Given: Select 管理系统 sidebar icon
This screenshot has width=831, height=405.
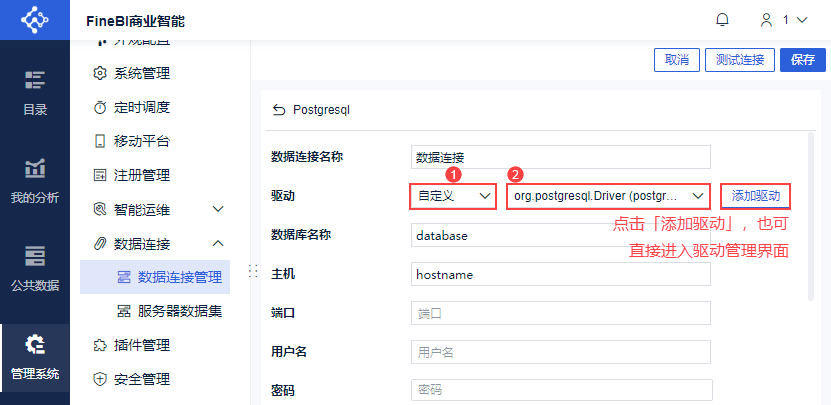Looking at the screenshot, I should click(x=35, y=357).
